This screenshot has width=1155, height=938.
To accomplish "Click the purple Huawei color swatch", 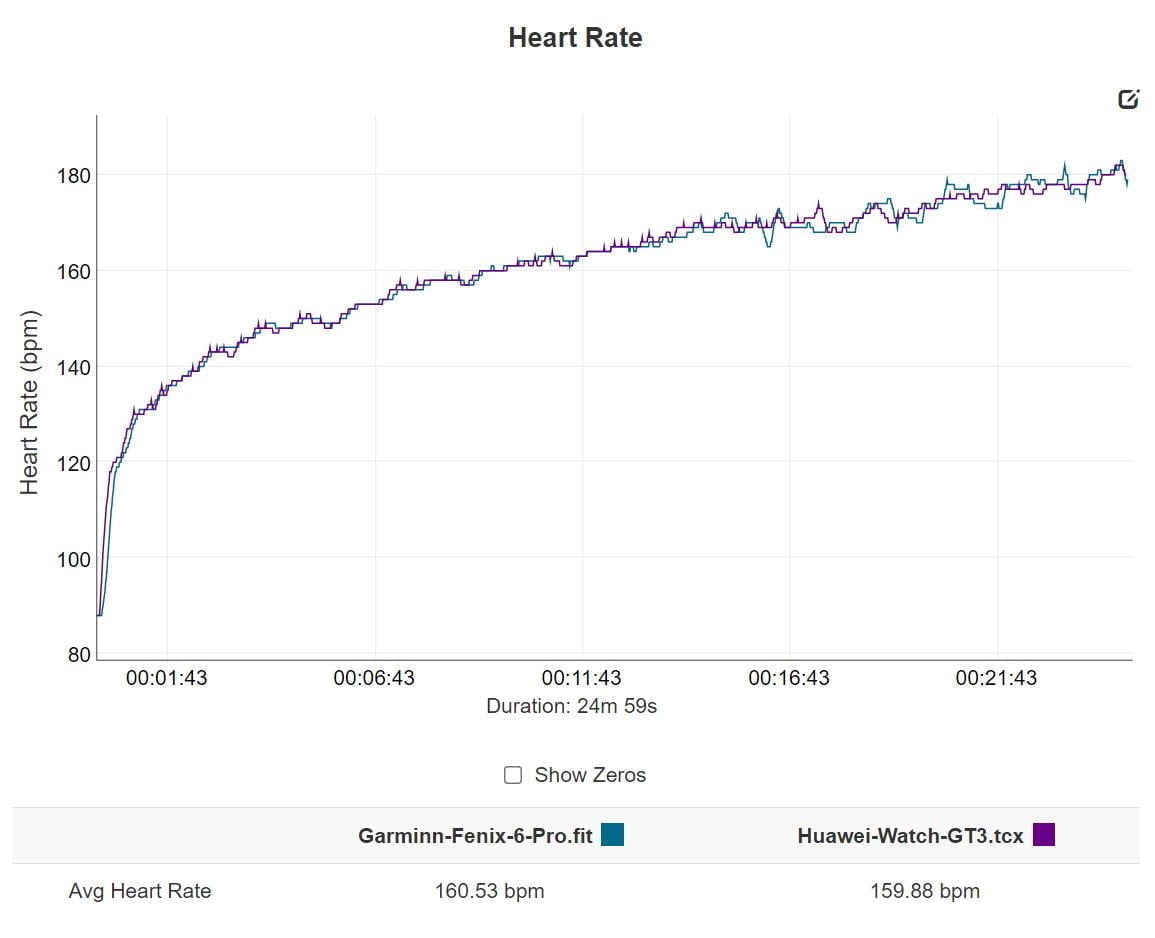I will 1044,835.
